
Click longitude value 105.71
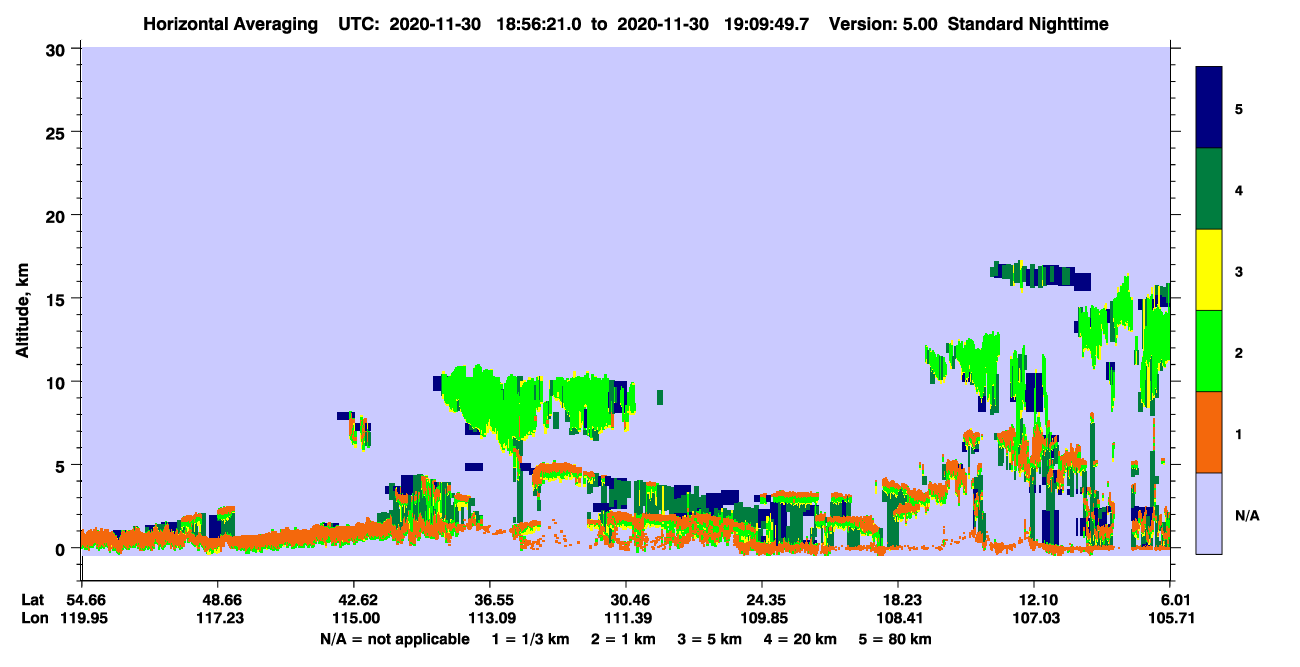coord(1170,618)
